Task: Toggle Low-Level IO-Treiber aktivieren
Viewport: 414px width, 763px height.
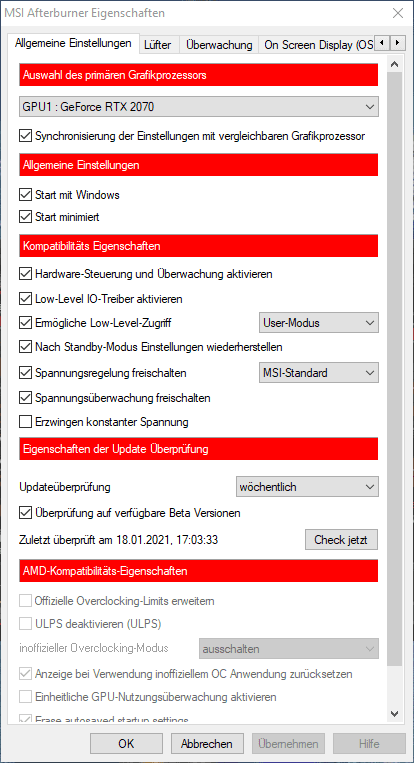Action: (x=25, y=298)
